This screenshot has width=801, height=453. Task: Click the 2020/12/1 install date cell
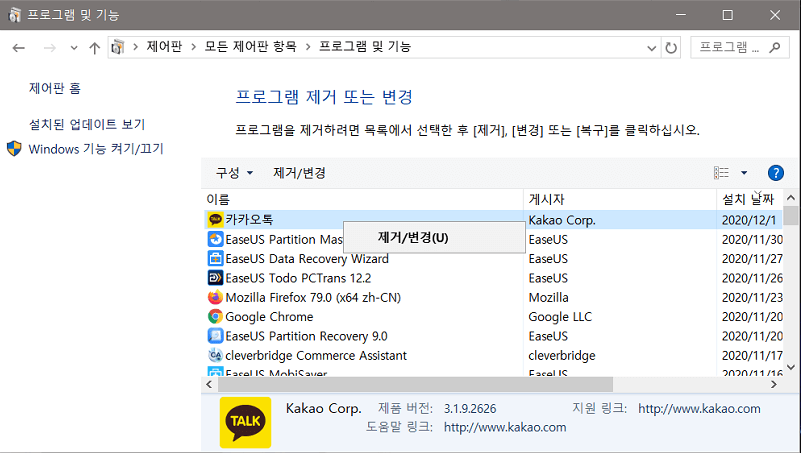point(749,220)
